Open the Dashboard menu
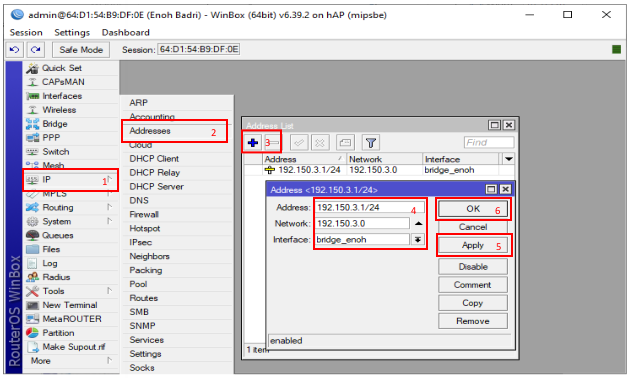This screenshot has width=630, height=378. [x=125, y=33]
